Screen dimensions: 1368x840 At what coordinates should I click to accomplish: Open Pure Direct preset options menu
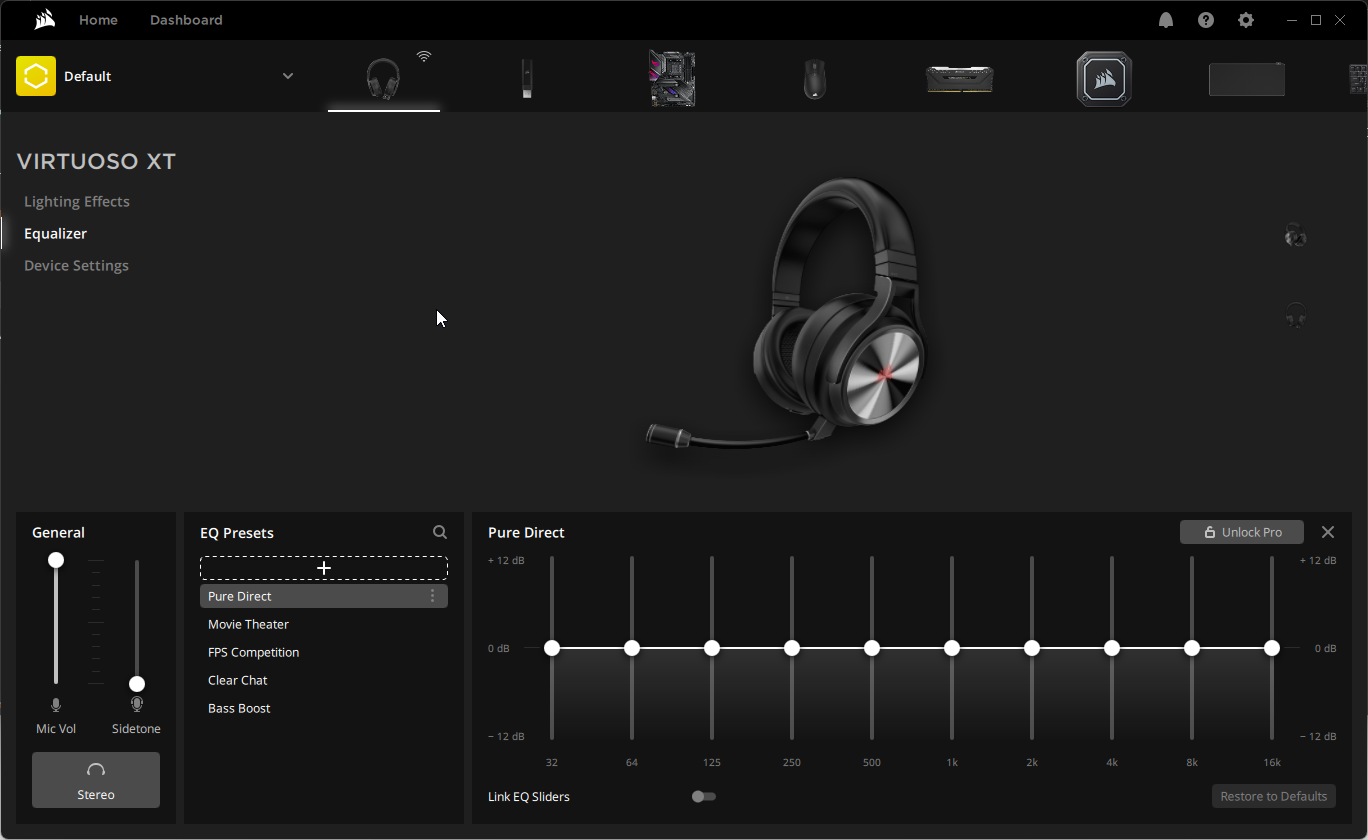pos(432,596)
